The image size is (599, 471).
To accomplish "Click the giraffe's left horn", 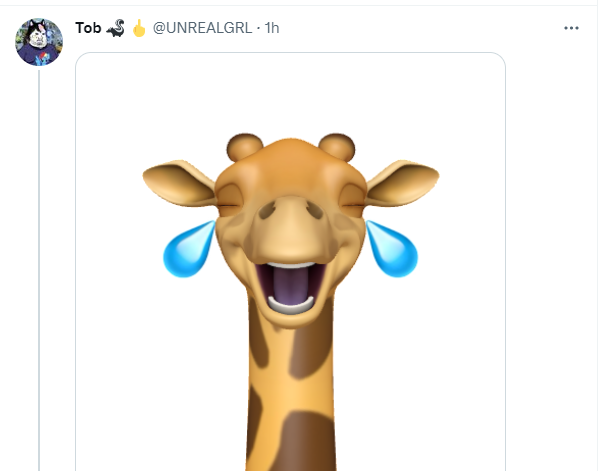I will (x=244, y=147).
